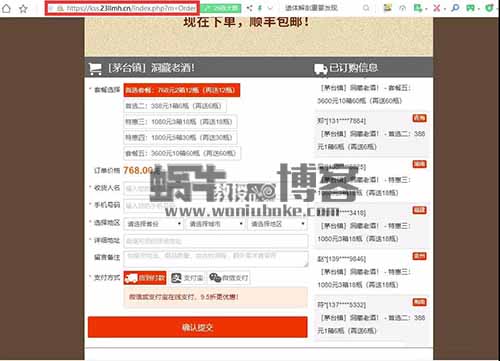Click the message remarks textarea
This screenshot has width=500, height=361.
click(x=216, y=259)
